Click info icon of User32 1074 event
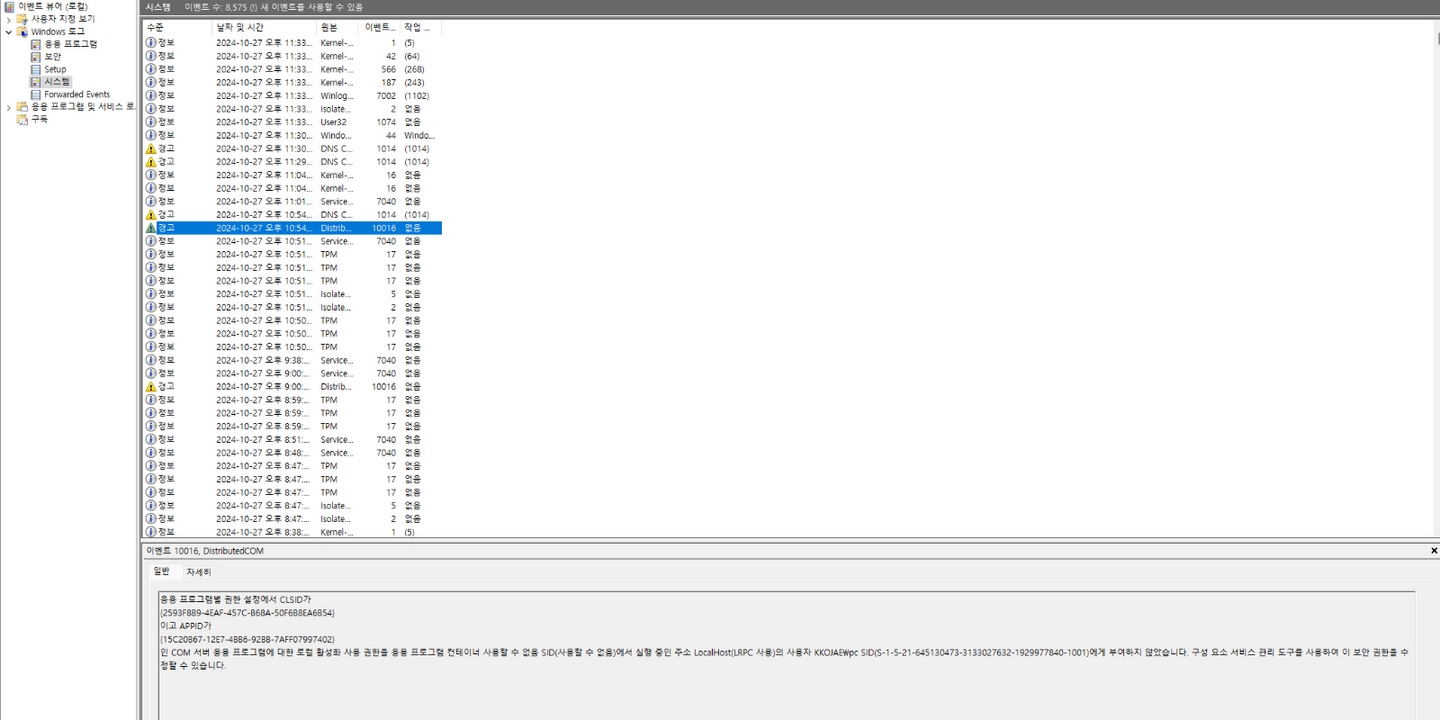1440x720 pixels. tap(151, 122)
